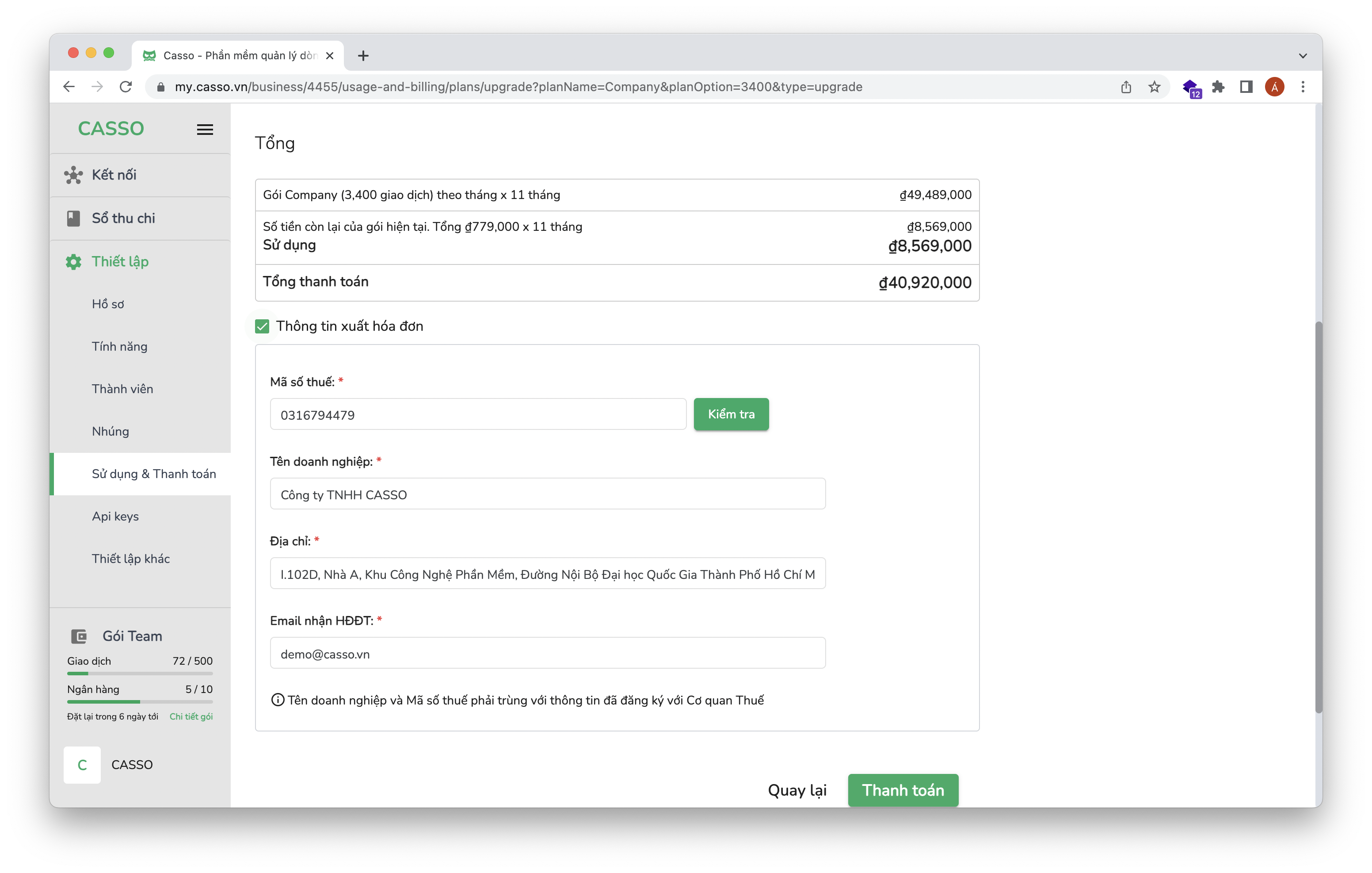This screenshot has height=873, width=1372.
Task: Click the page vertical scrollbar
Action: coord(1318,513)
